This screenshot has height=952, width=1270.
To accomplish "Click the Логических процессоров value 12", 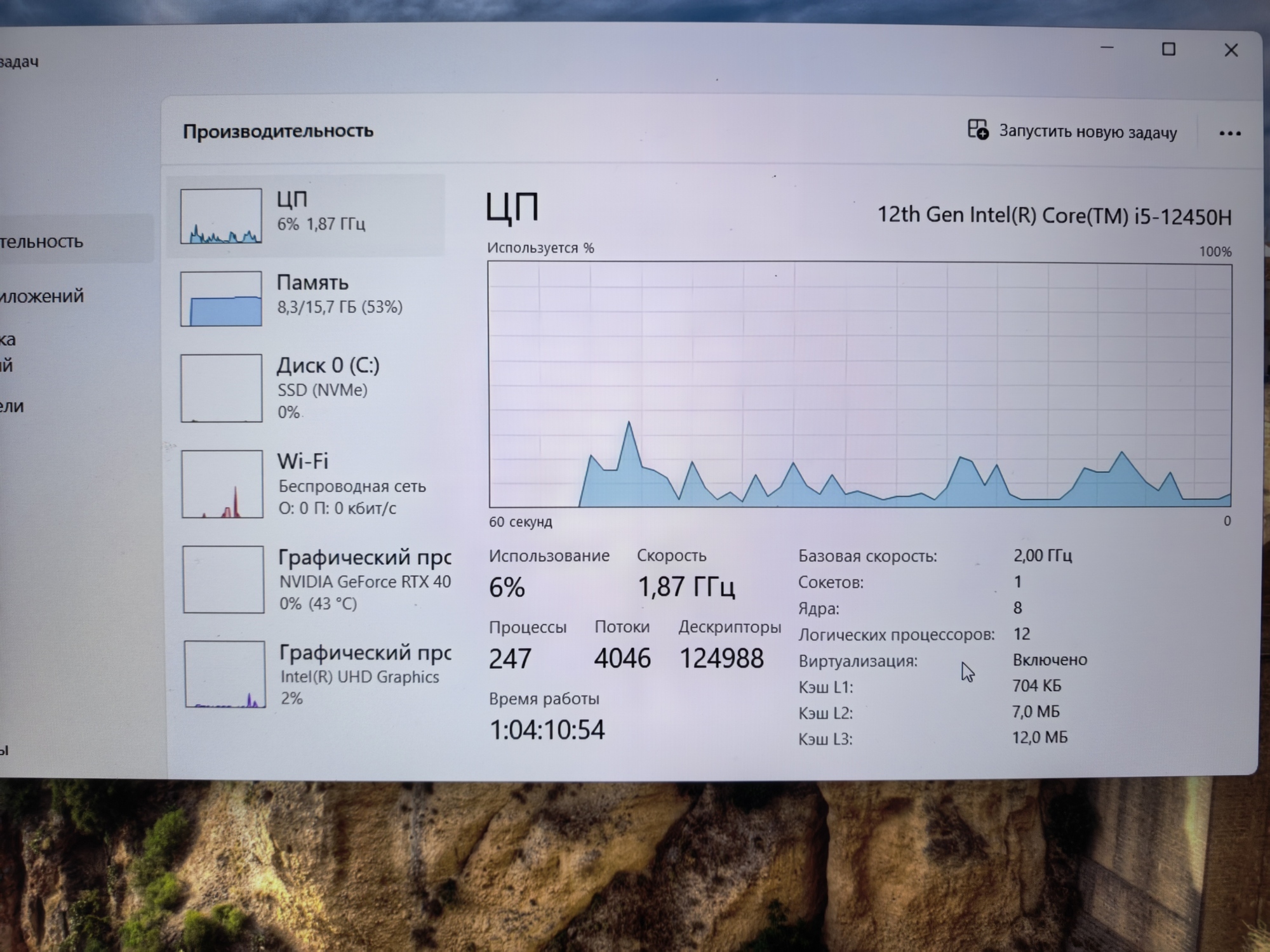I will [1022, 633].
